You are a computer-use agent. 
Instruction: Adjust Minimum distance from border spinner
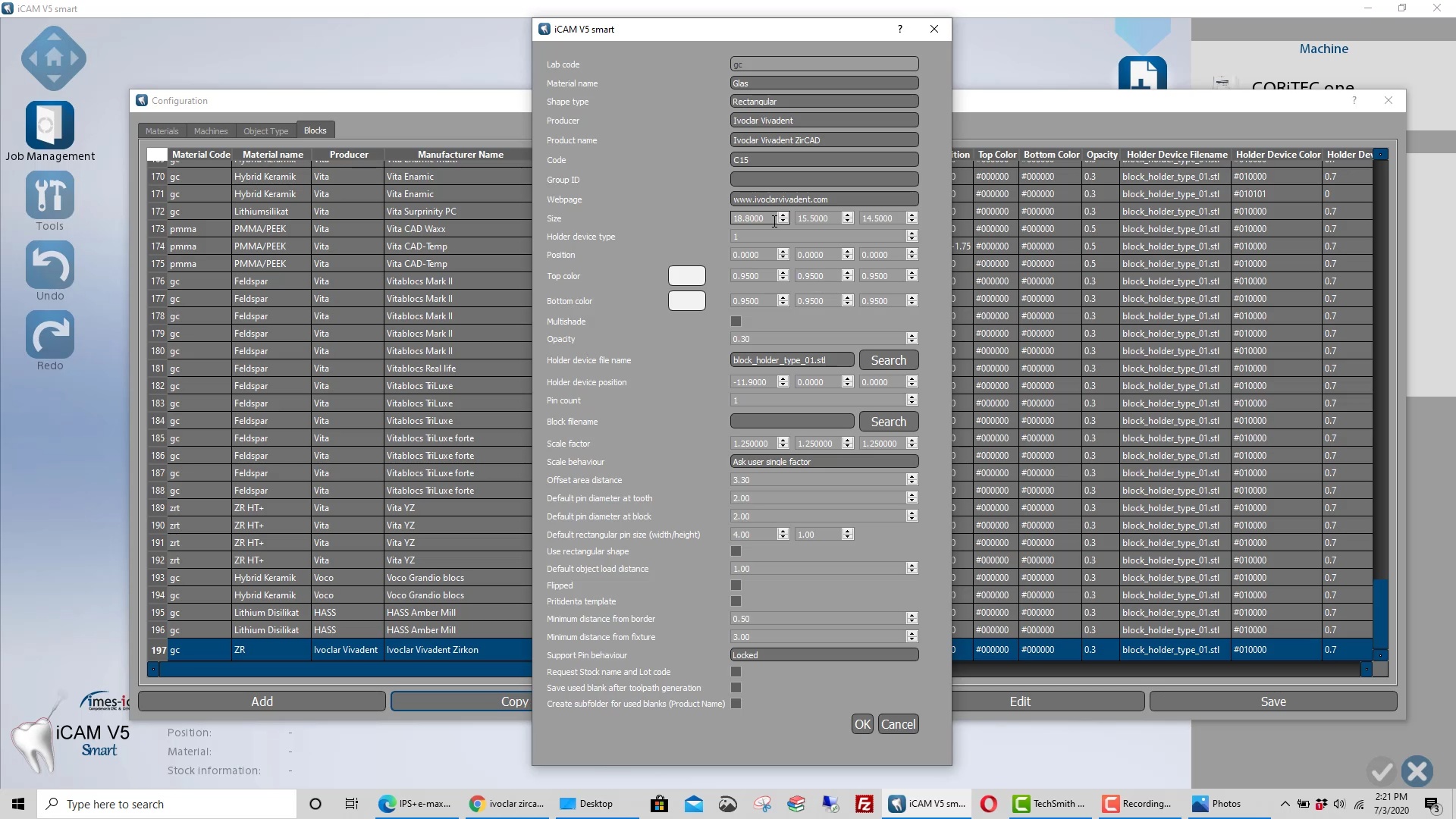(x=912, y=619)
